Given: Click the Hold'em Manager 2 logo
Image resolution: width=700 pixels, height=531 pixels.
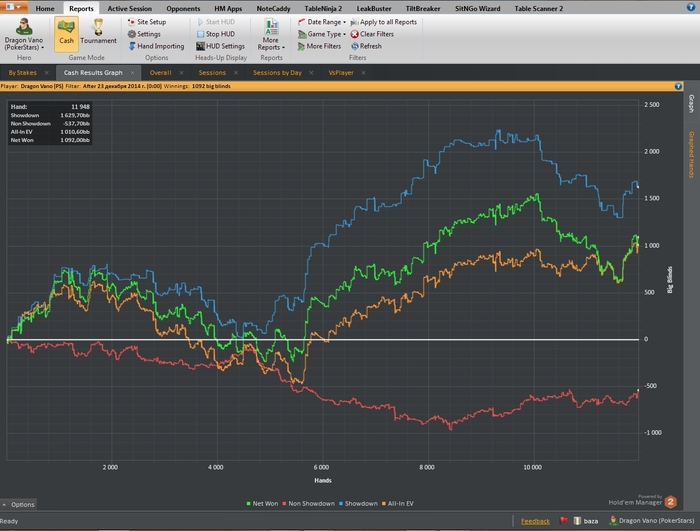Looking at the screenshot, I should 670,502.
